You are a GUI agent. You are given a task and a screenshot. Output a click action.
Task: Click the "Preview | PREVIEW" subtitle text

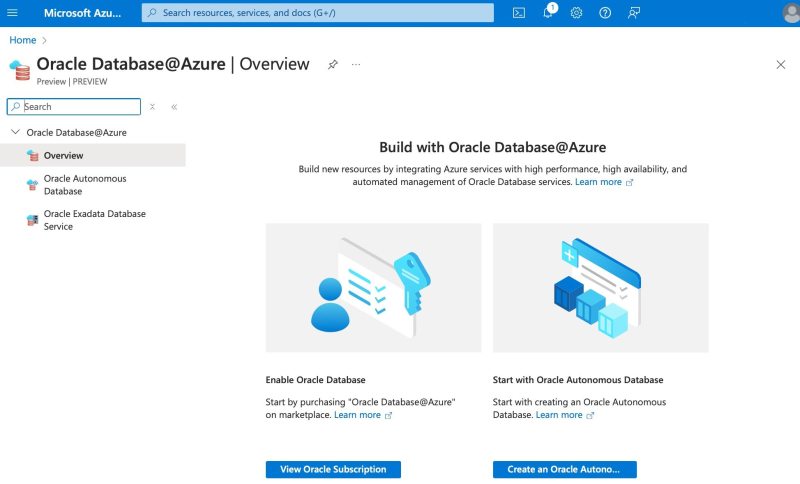point(72,82)
